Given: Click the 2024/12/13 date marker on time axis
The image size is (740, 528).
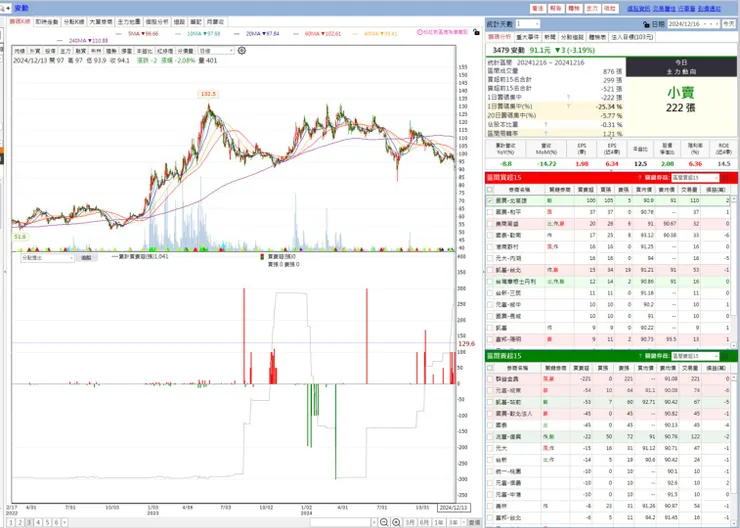Looking at the screenshot, I should [x=453, y=508].
